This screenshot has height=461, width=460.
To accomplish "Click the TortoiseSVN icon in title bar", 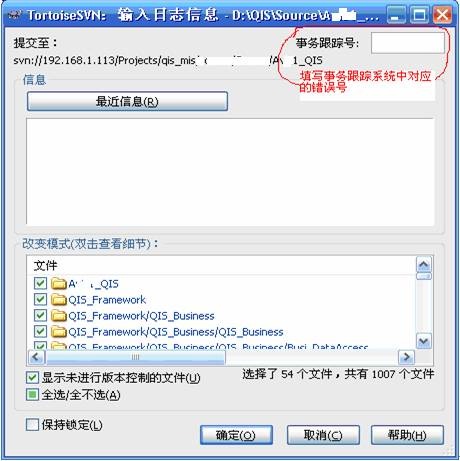I will click(14, 15).
